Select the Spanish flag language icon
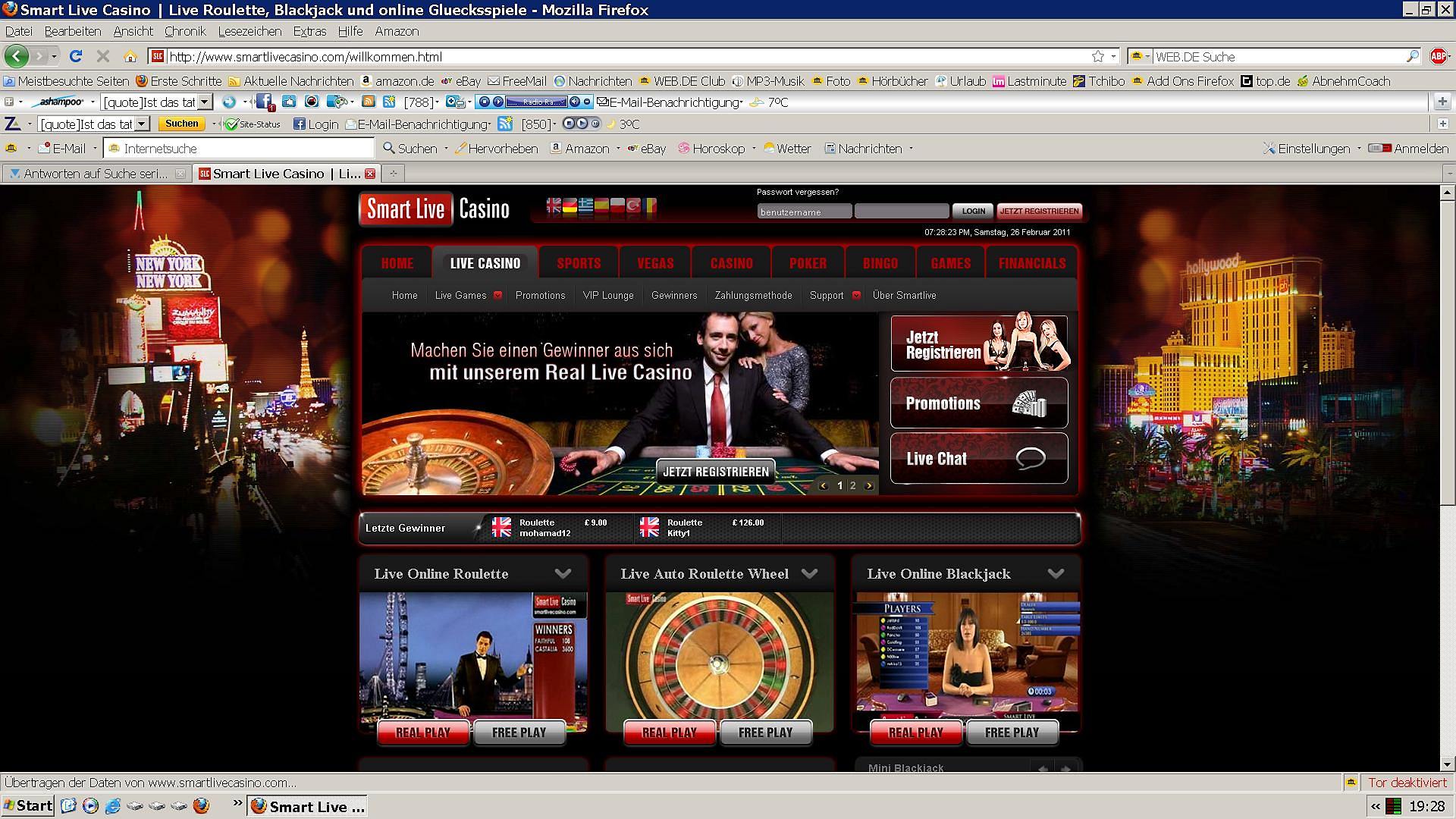The image size is (1456, 819). click(x=601, y=206)
